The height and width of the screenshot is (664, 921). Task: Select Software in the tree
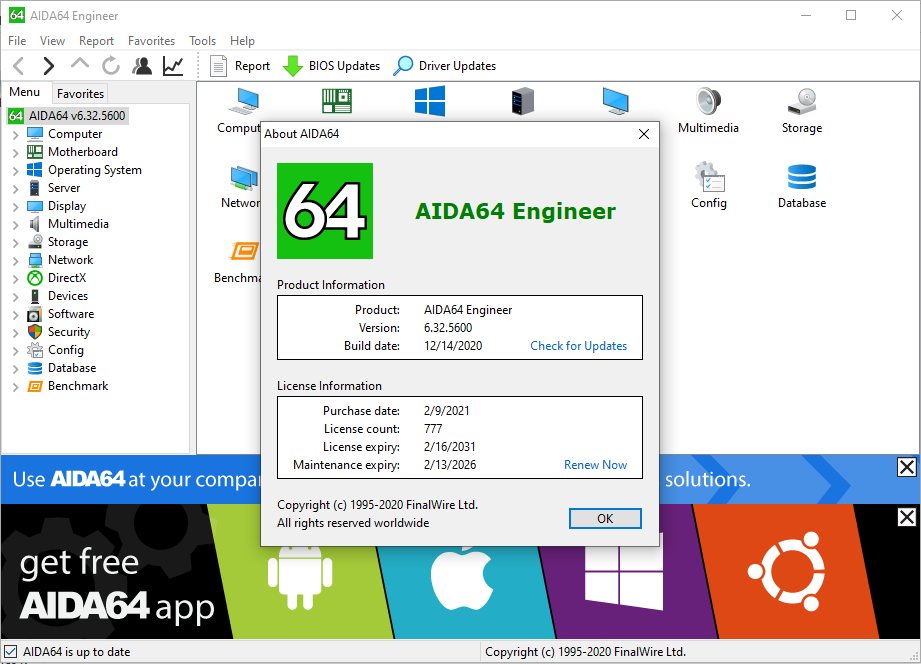point(70,314)
